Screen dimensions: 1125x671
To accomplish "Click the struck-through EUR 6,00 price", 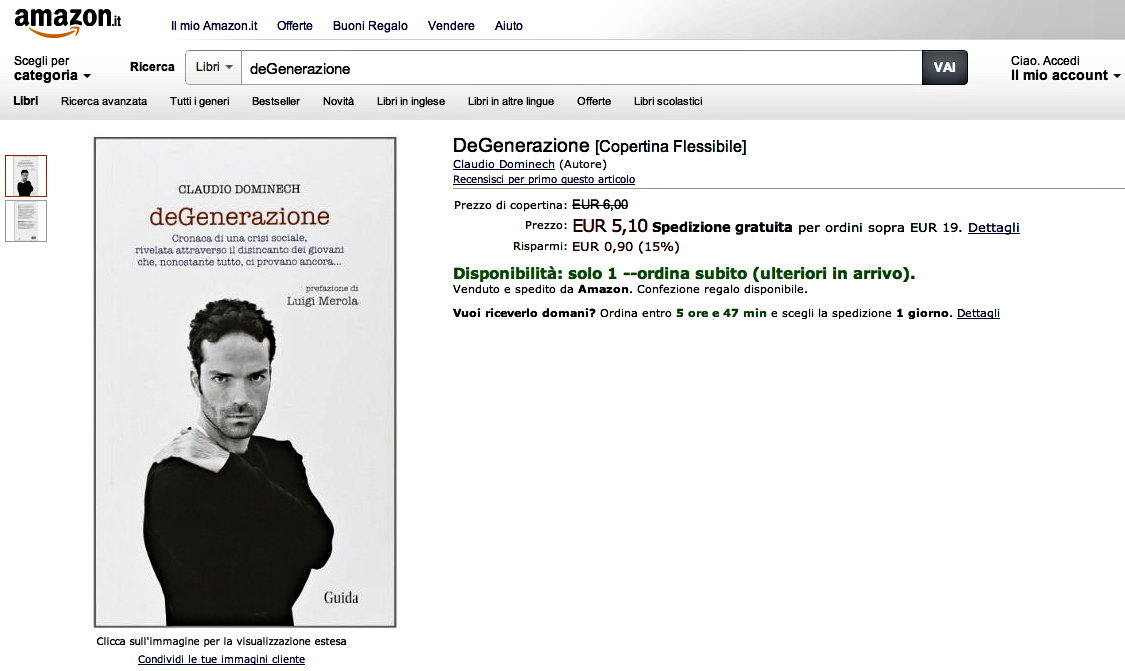I will [x=600, y=205].
